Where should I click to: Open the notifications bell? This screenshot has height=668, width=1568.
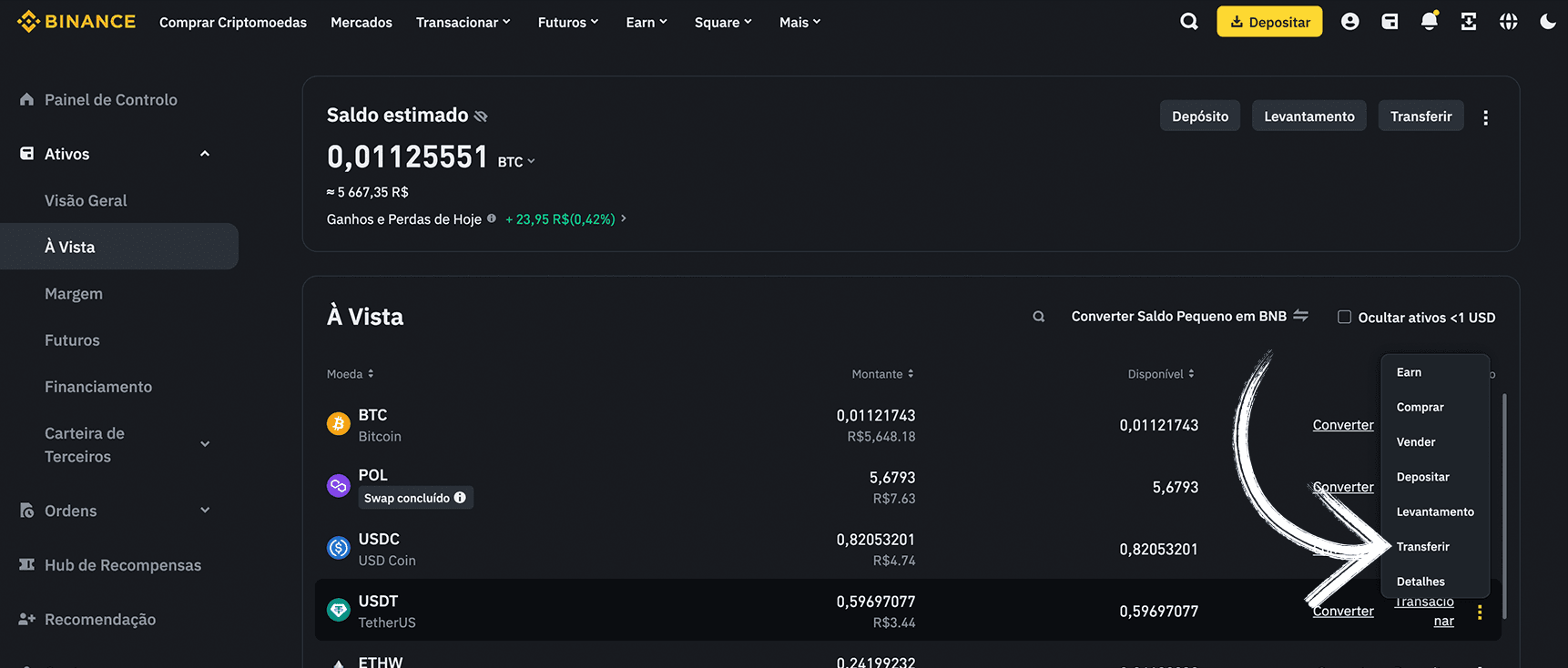pyautogui.click(x=1430, y=21)
